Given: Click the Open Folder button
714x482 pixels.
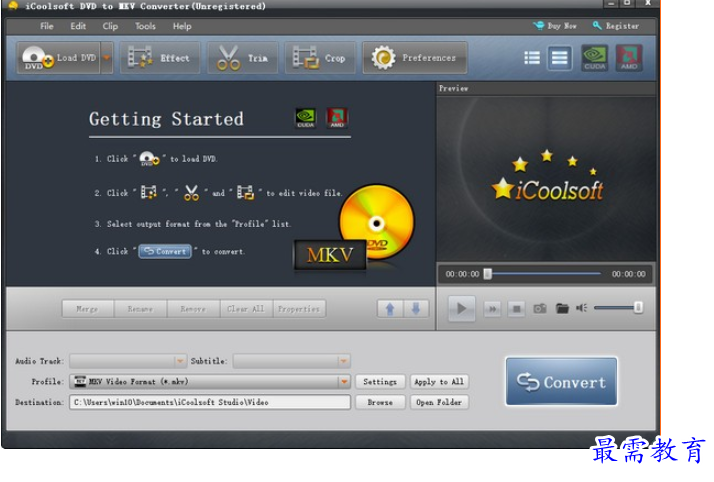Looking at the screenshot, I should (439, 402).
